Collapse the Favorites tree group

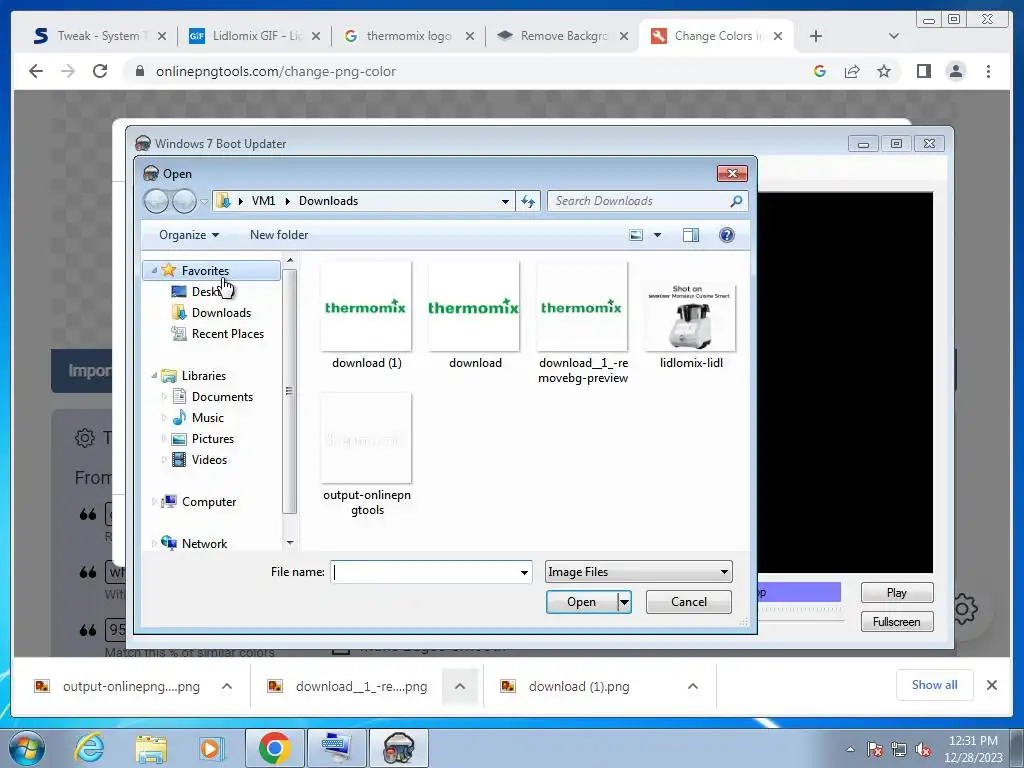154,270
